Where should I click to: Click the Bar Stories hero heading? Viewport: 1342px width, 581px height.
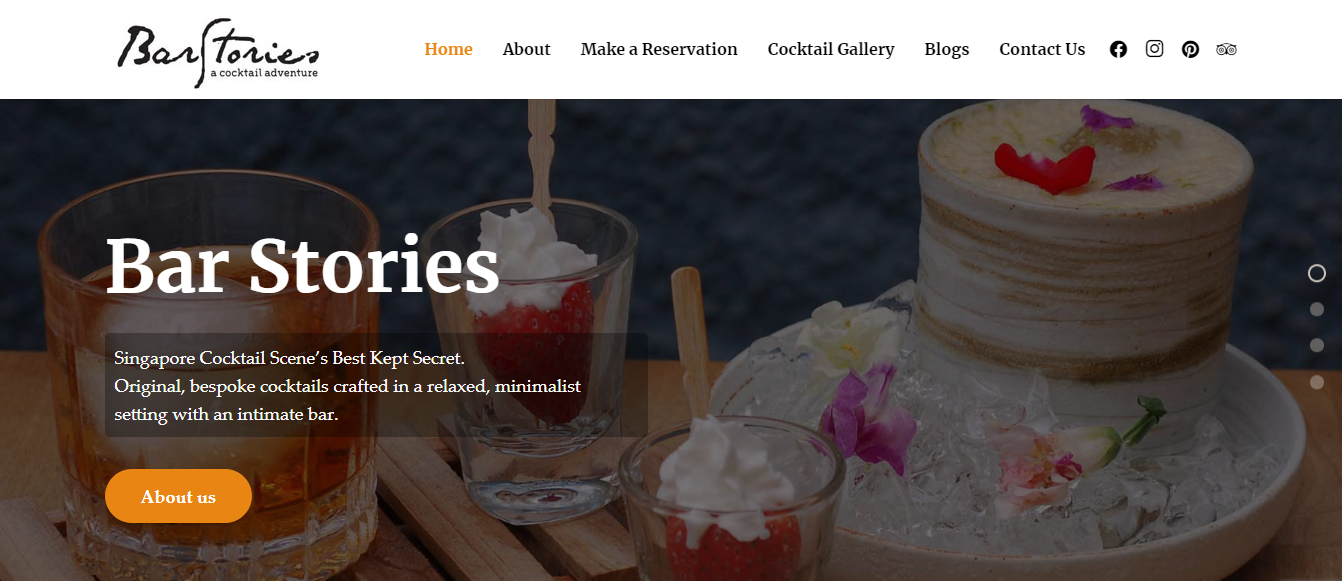coord(302,266)
